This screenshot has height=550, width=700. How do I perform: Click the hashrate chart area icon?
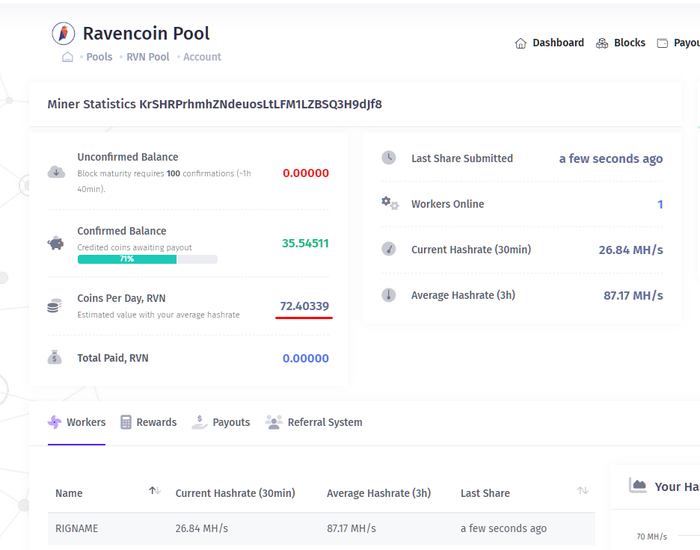638,485
